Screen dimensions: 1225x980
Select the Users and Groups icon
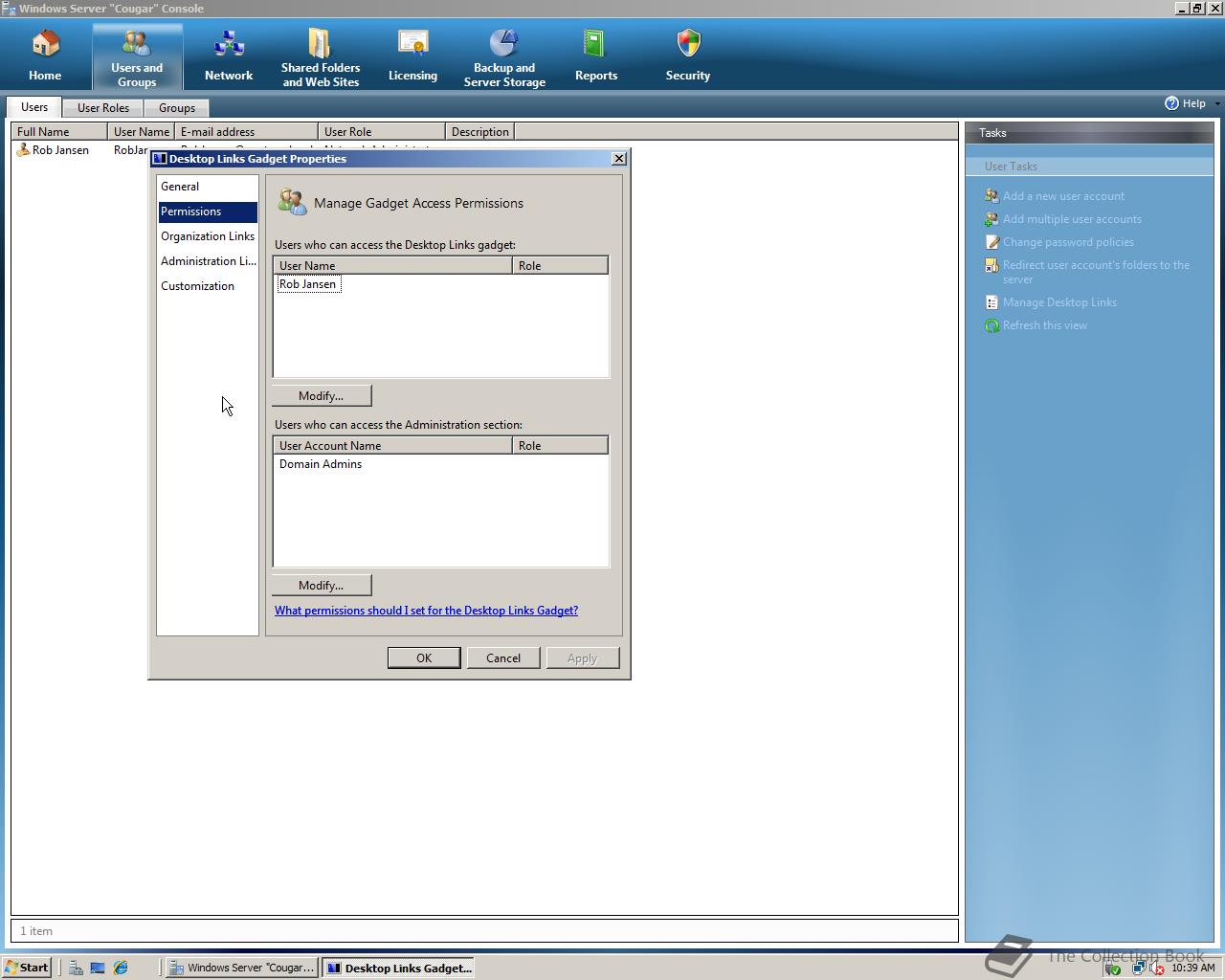coord(137,43)
